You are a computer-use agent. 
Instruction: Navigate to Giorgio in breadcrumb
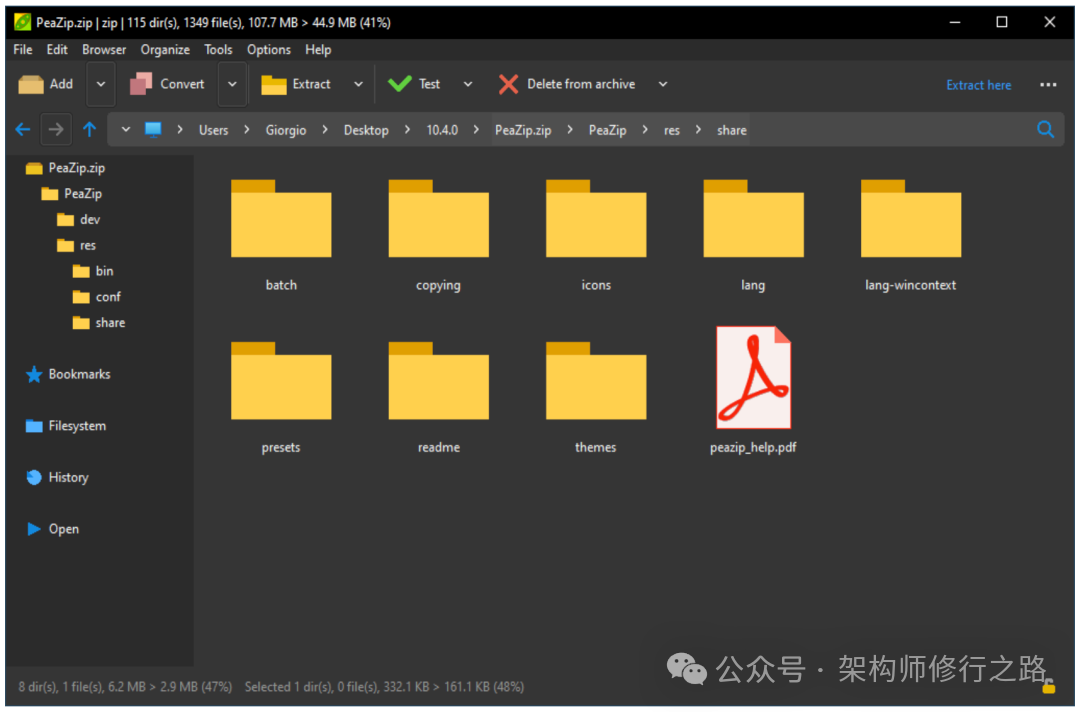point(286,130)
